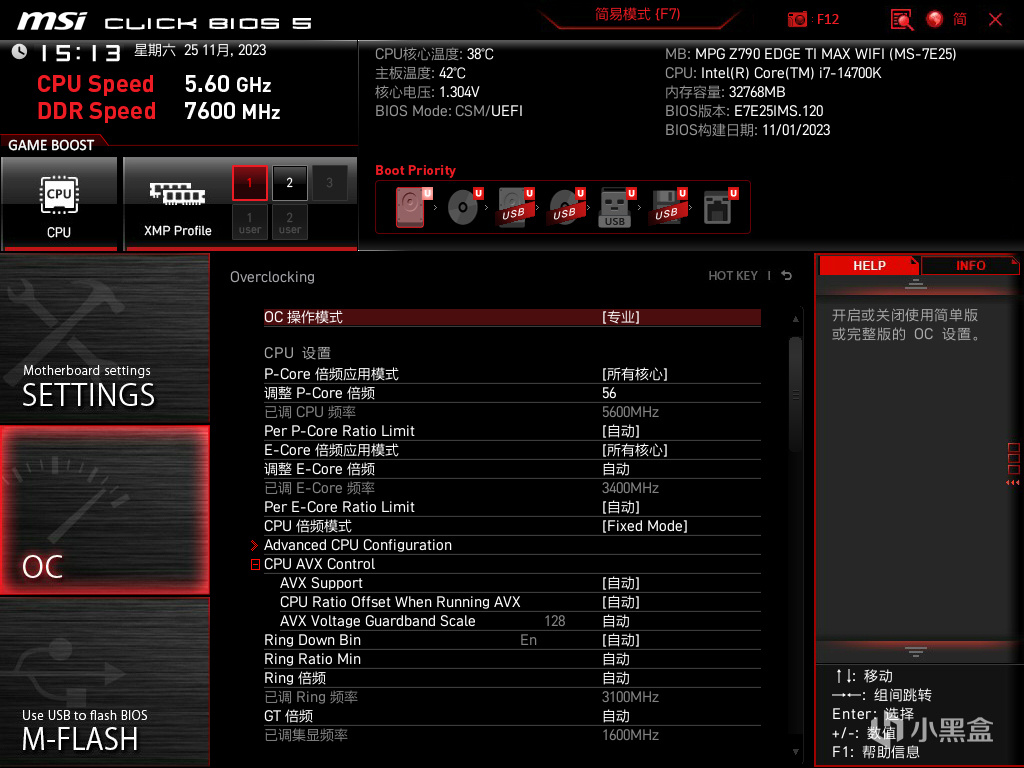1024x768 pixels.
Task: Change the OC 操作模式 setting
Action: [512, 317]
